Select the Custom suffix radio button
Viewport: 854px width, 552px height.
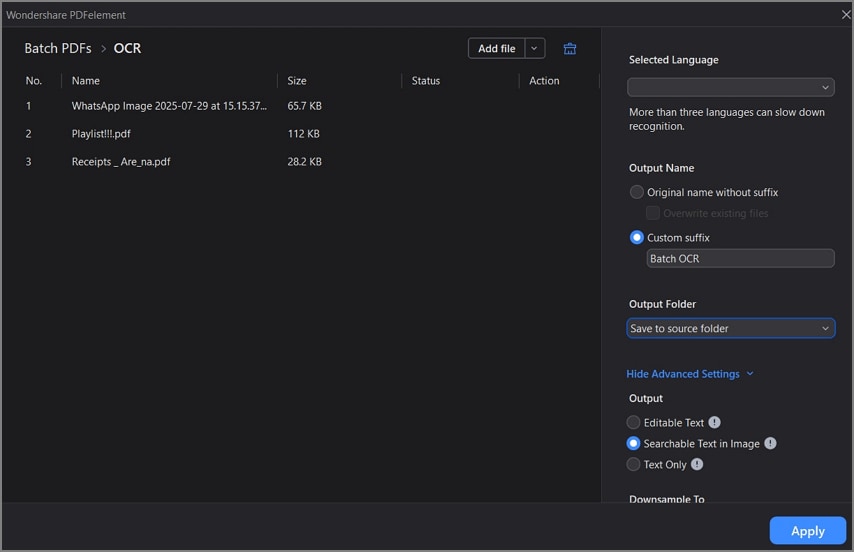[637, 237]
